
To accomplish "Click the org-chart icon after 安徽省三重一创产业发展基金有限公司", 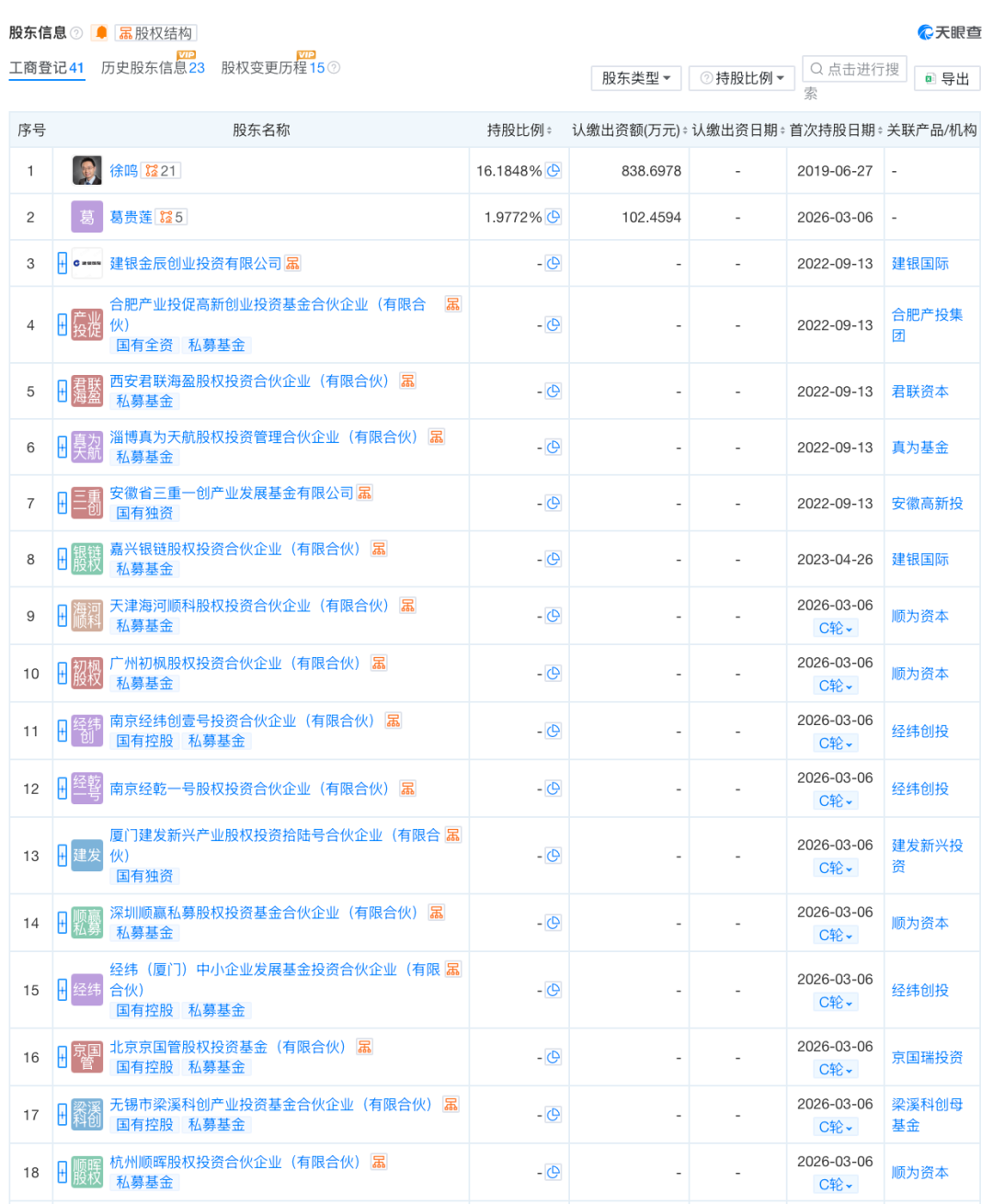I will [364, 493].
